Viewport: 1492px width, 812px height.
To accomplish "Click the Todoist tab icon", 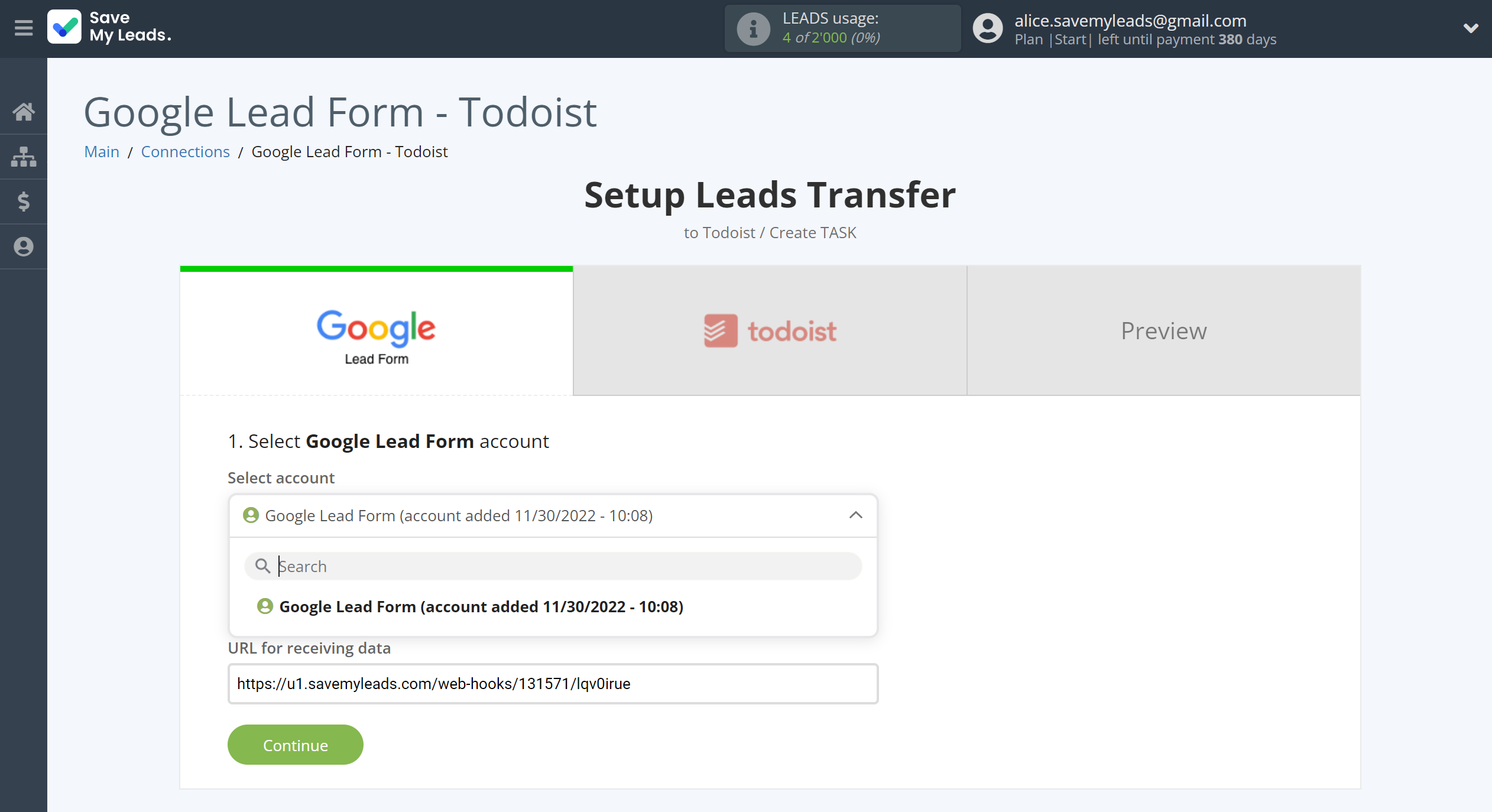I will (x=720, y=330).
